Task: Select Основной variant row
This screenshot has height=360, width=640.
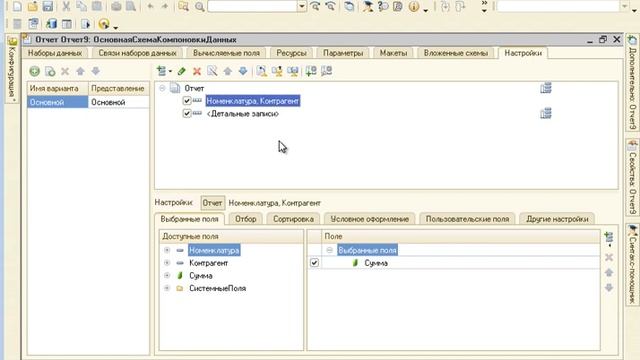Action: coord(88,102)
